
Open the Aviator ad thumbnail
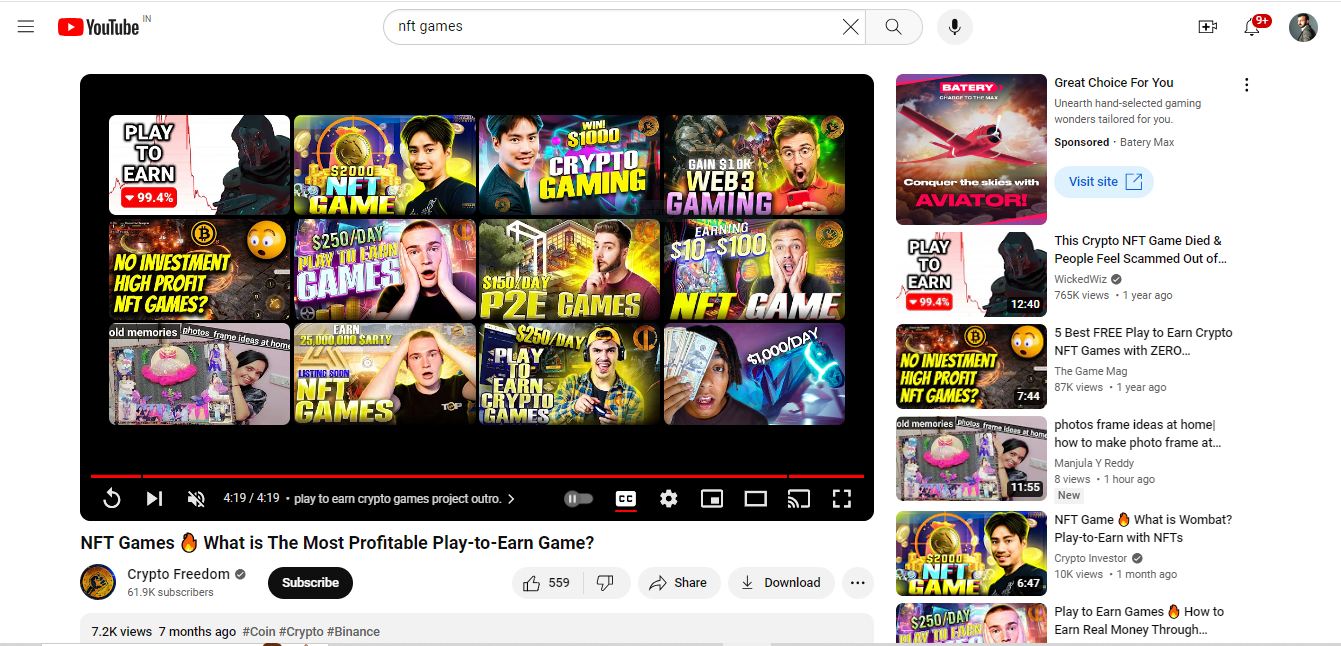coord(971,149)
